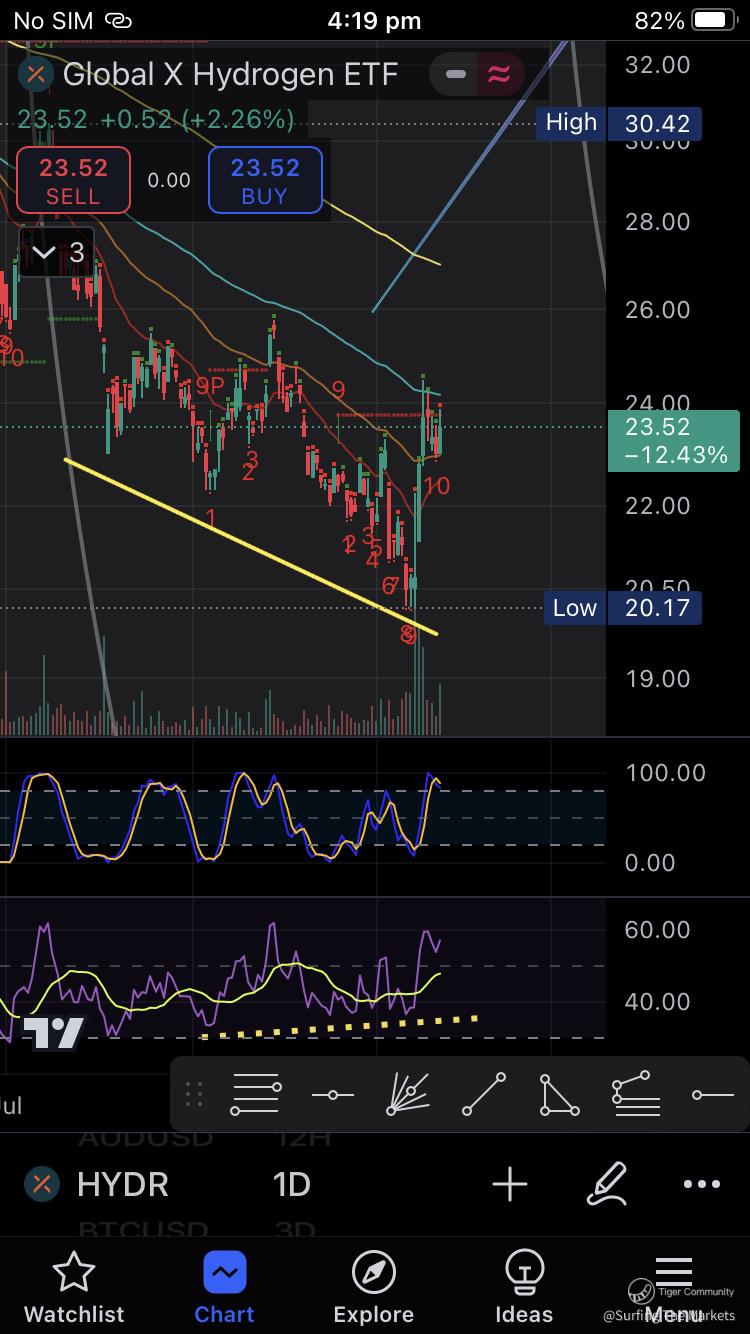Tap the 0.00 spread value
The image size is (750, 1334).
coord(169,180)
